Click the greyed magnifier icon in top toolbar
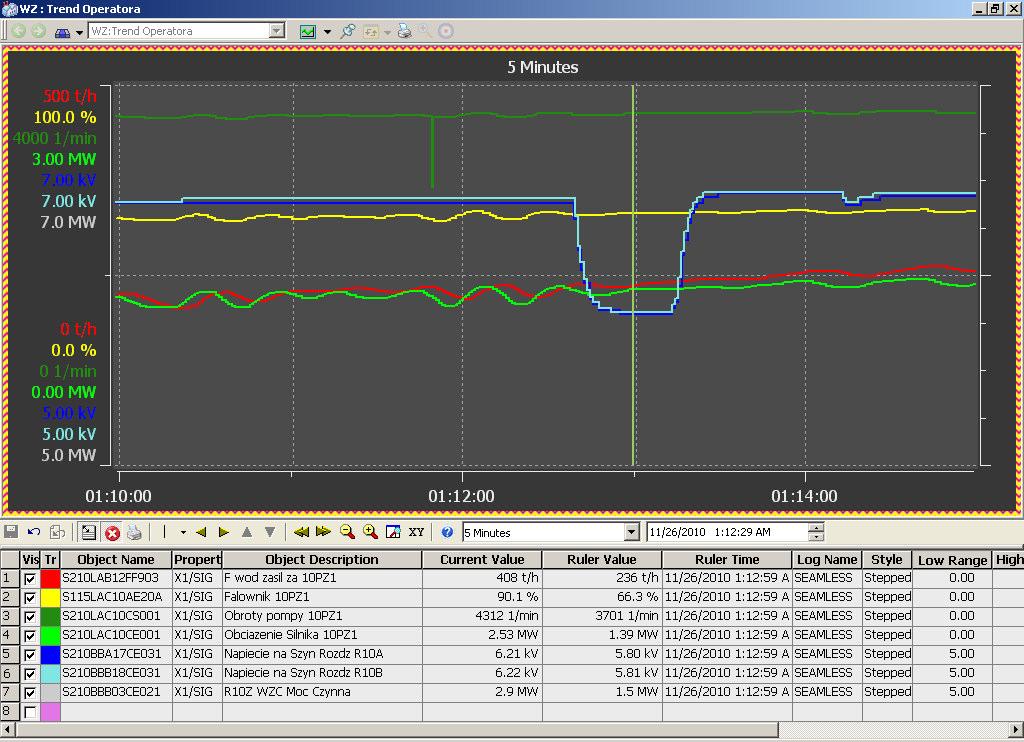 tap(425, 31)
